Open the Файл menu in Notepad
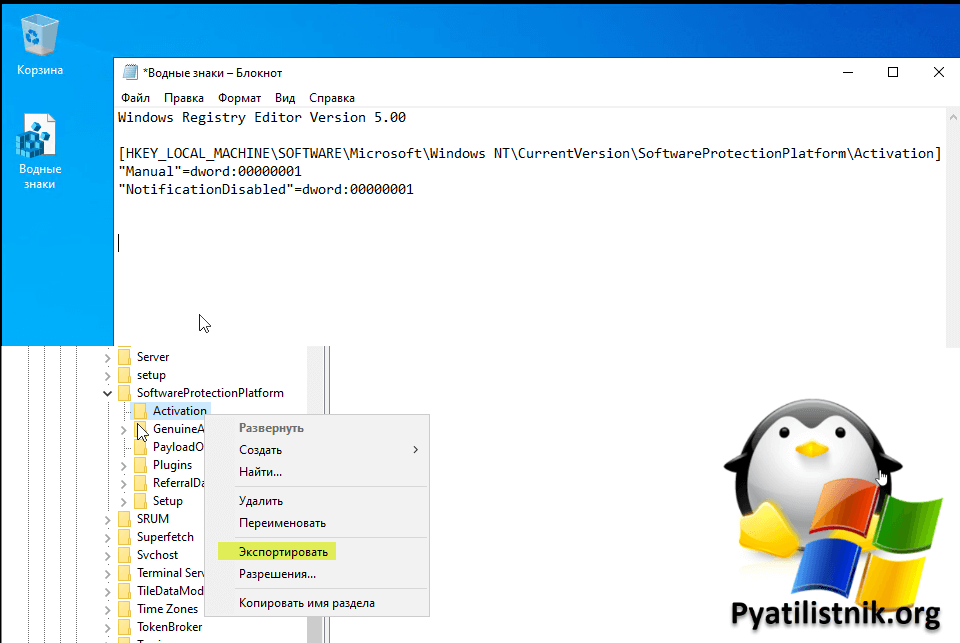 135,98
